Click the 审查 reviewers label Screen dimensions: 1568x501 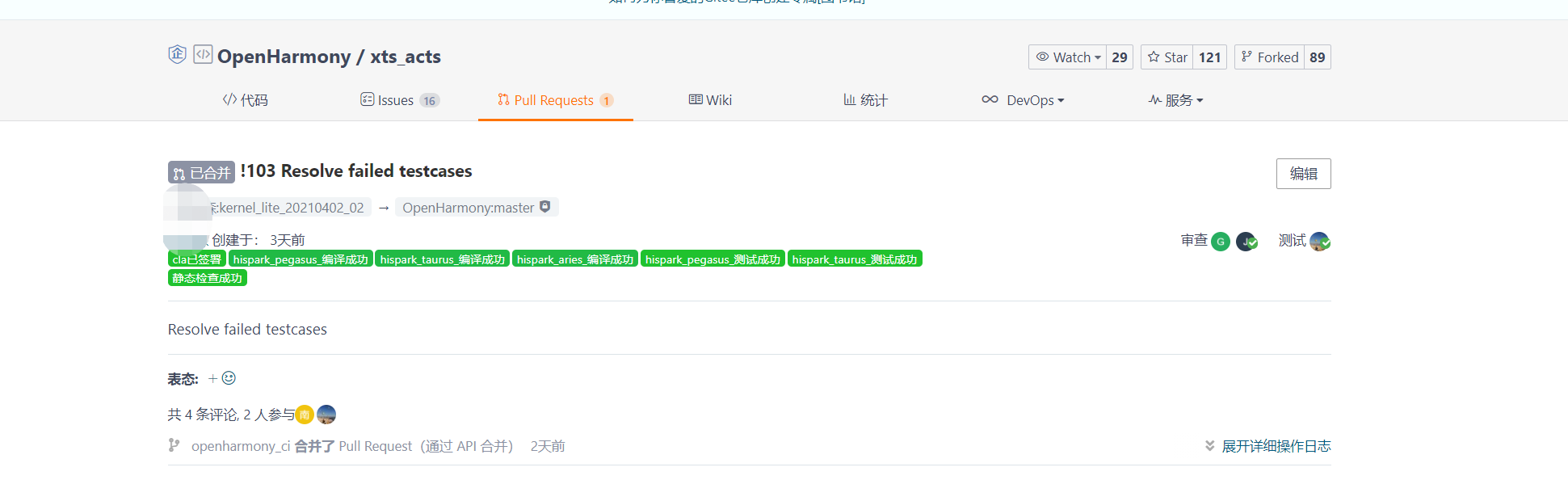click(1194, 240)
